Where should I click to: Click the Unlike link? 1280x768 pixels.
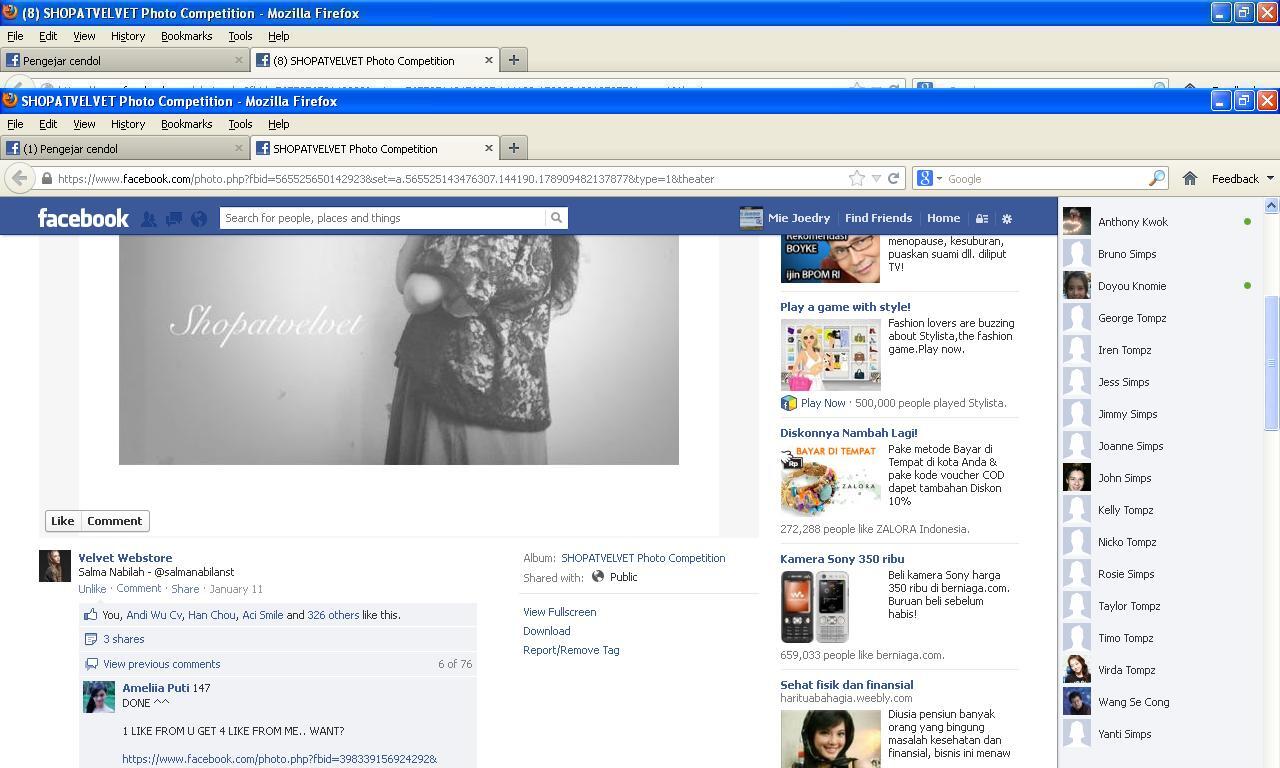click(x=92, y=589)
